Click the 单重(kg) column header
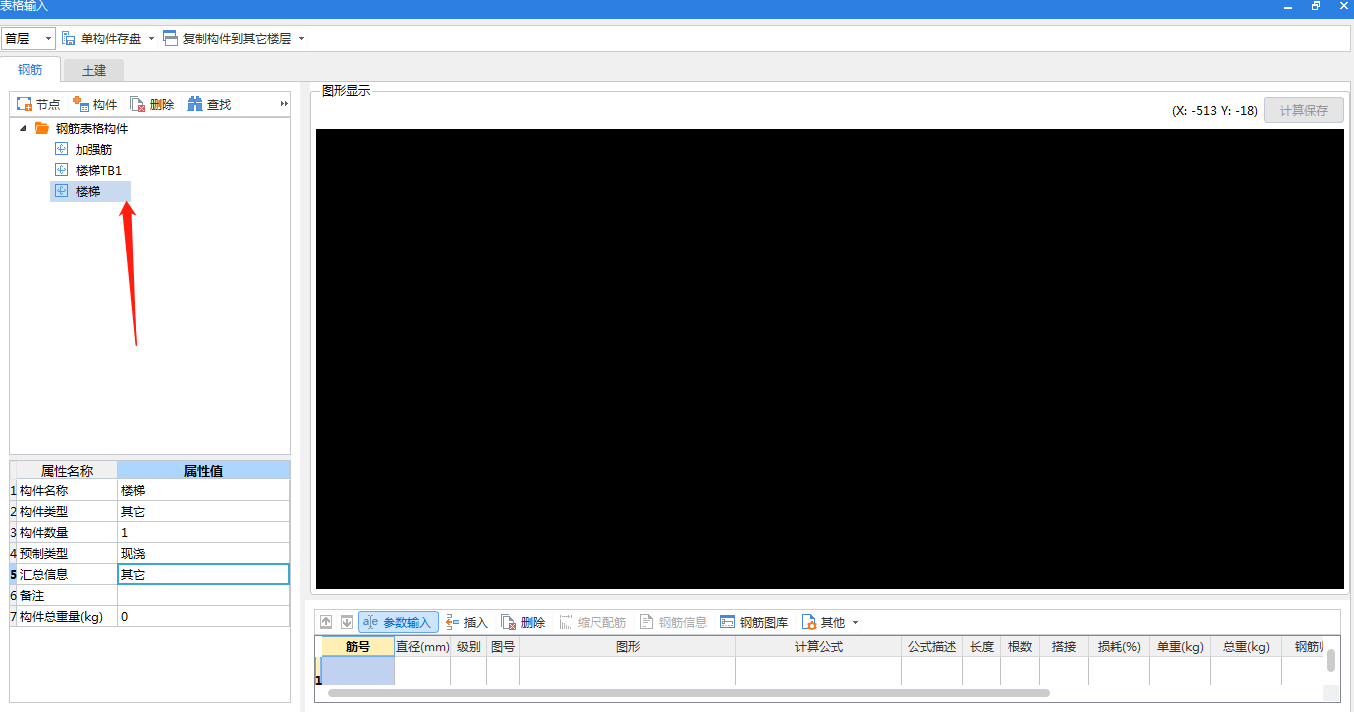Image resolution: width=1354 pixels, height=712 pixels. point(1180,647)
